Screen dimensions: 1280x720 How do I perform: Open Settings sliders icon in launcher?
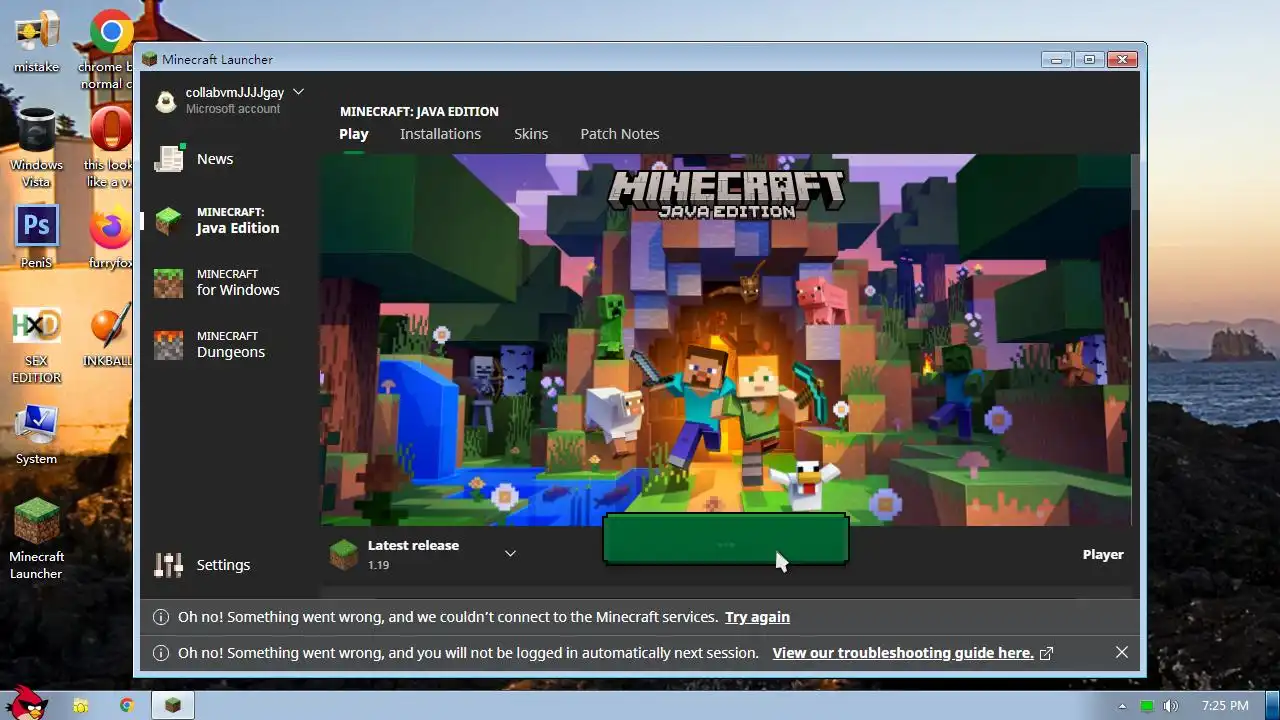tap(168, 565)
